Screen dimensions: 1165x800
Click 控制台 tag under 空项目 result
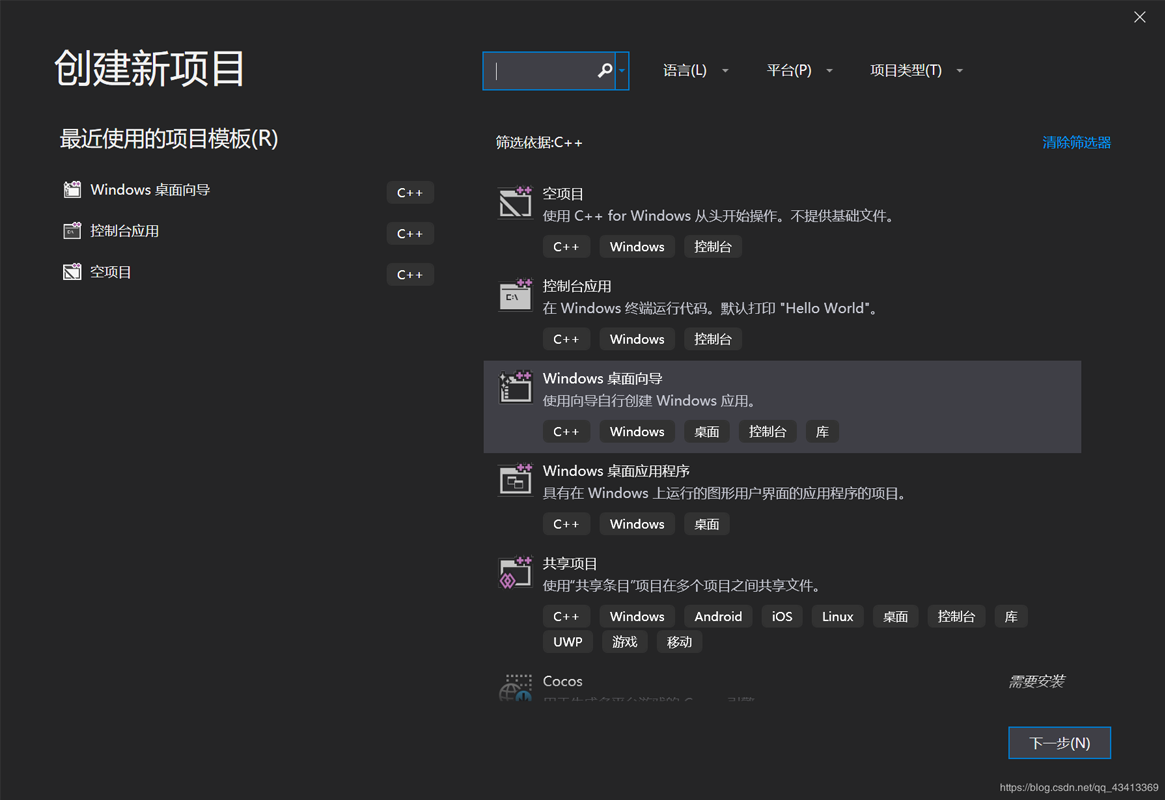click(x=713, y=247)
